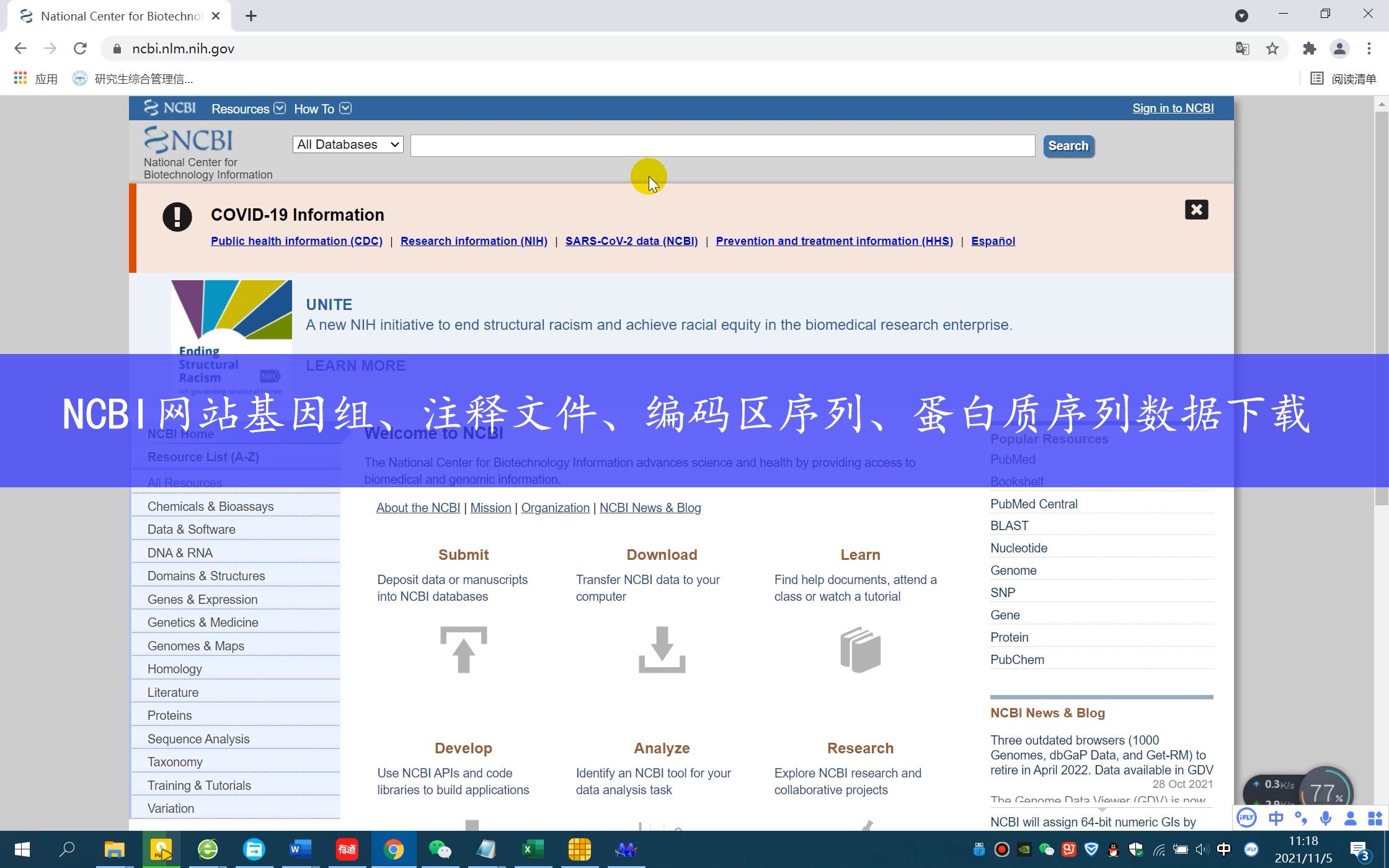This screenshot has height=868, width=1389.
Task: Expand the Resources dropdown menu
Action: (248, 108)
